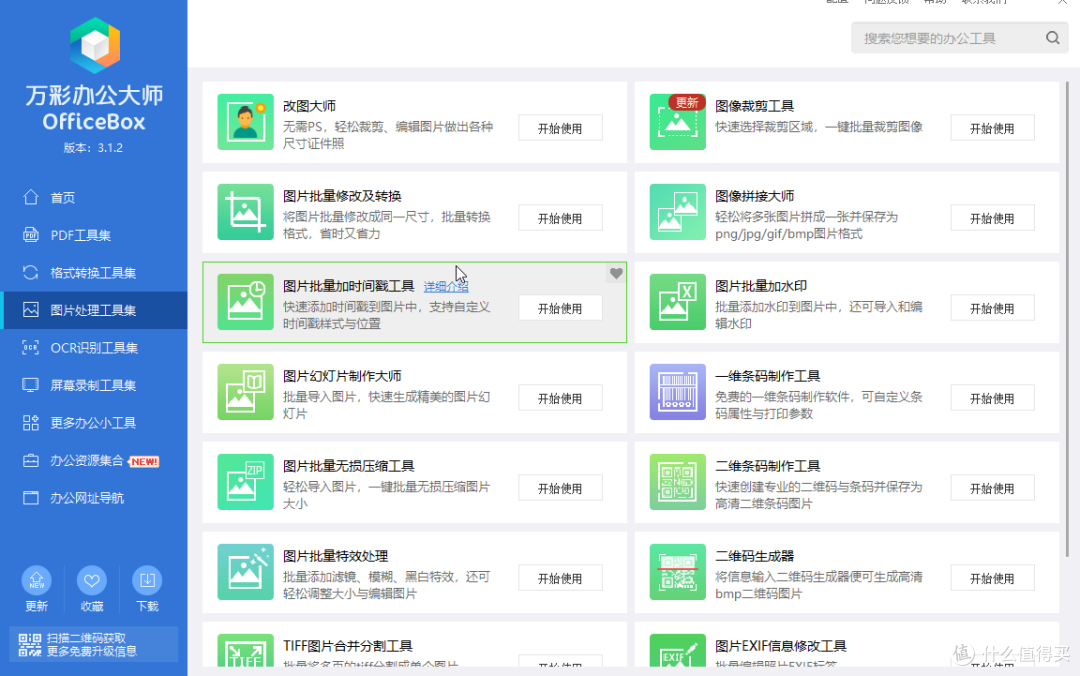
Task: Click 开始使用 for 图像拼接大师
Action: (992, 218)
